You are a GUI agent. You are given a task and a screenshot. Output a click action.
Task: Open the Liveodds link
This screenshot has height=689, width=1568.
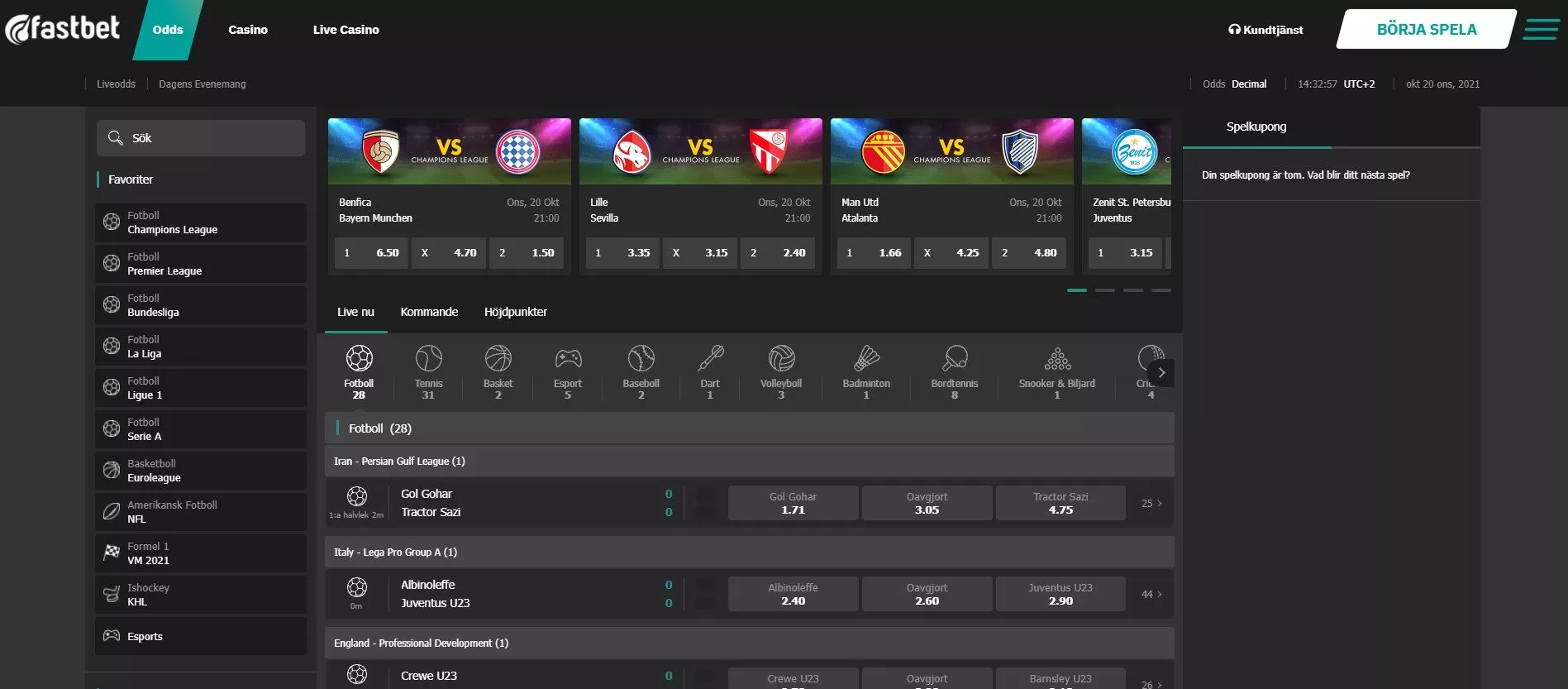point(116,84)
